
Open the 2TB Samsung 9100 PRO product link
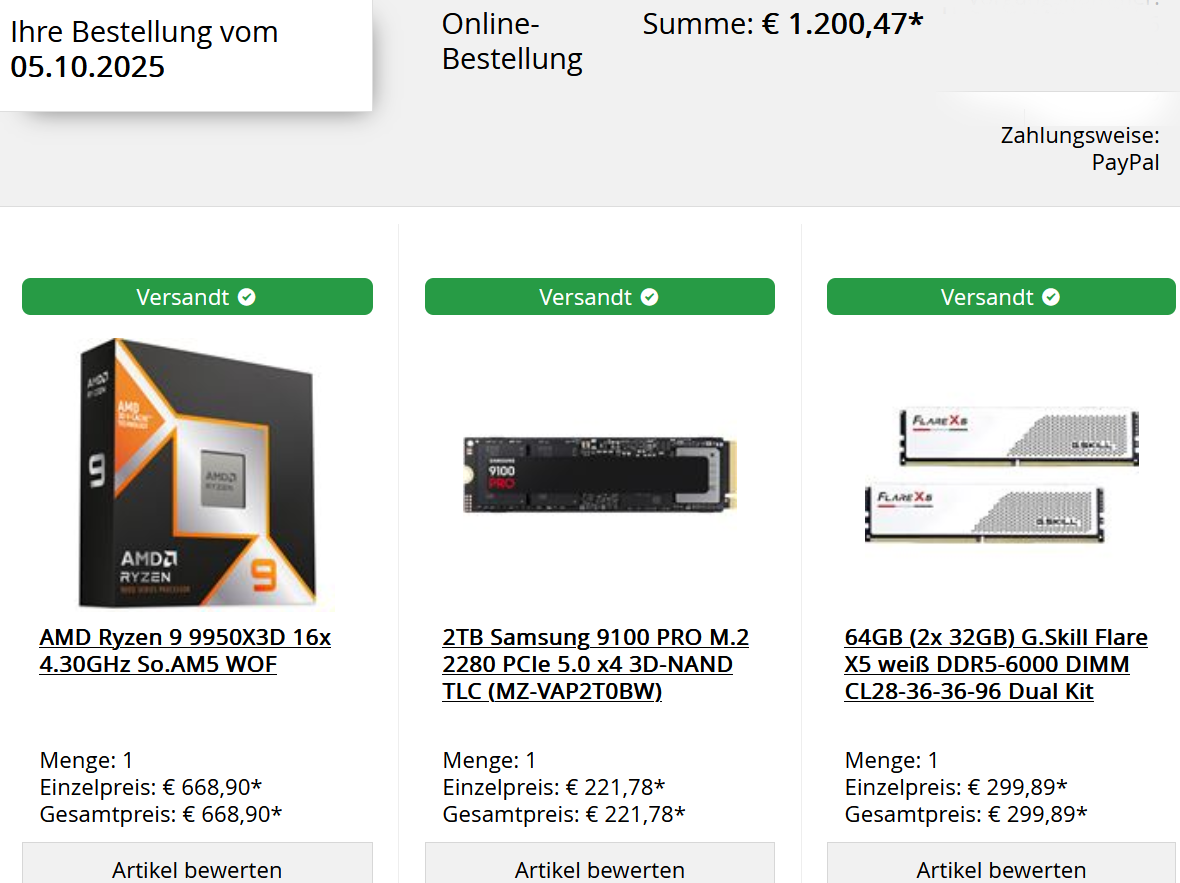pos(595,664)
